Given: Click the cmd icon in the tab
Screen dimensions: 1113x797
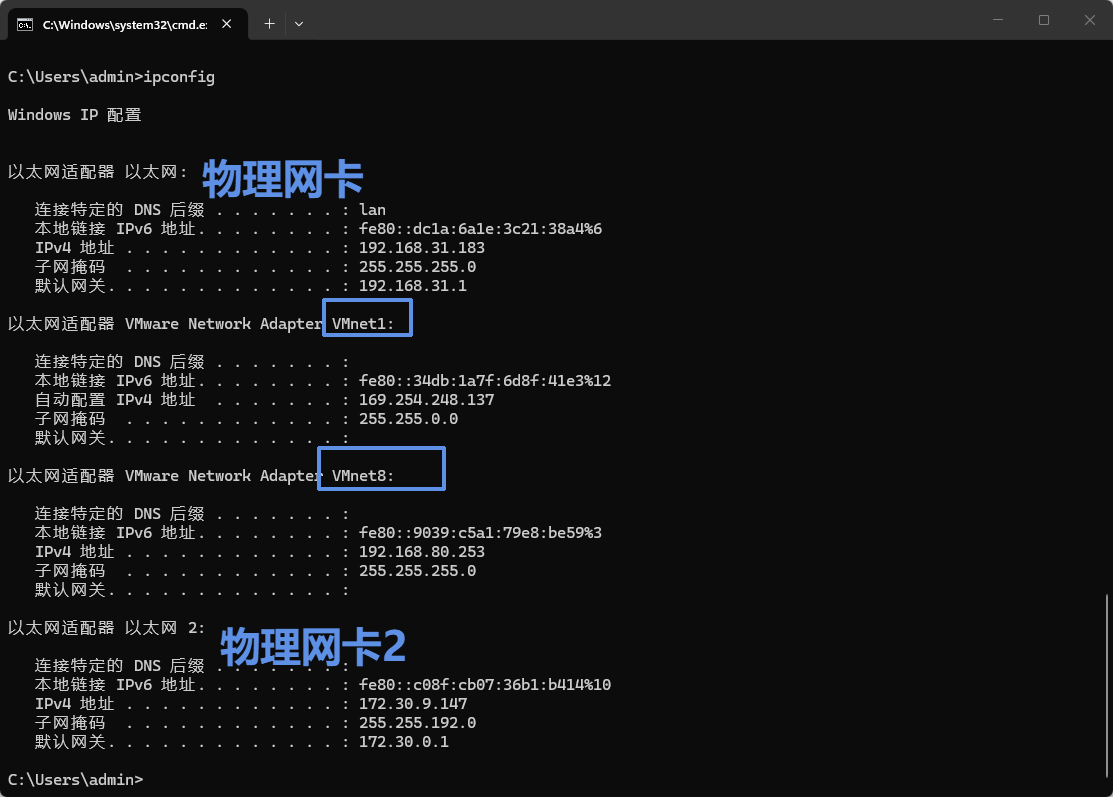Looking at the screenshot, I should 26,24.
